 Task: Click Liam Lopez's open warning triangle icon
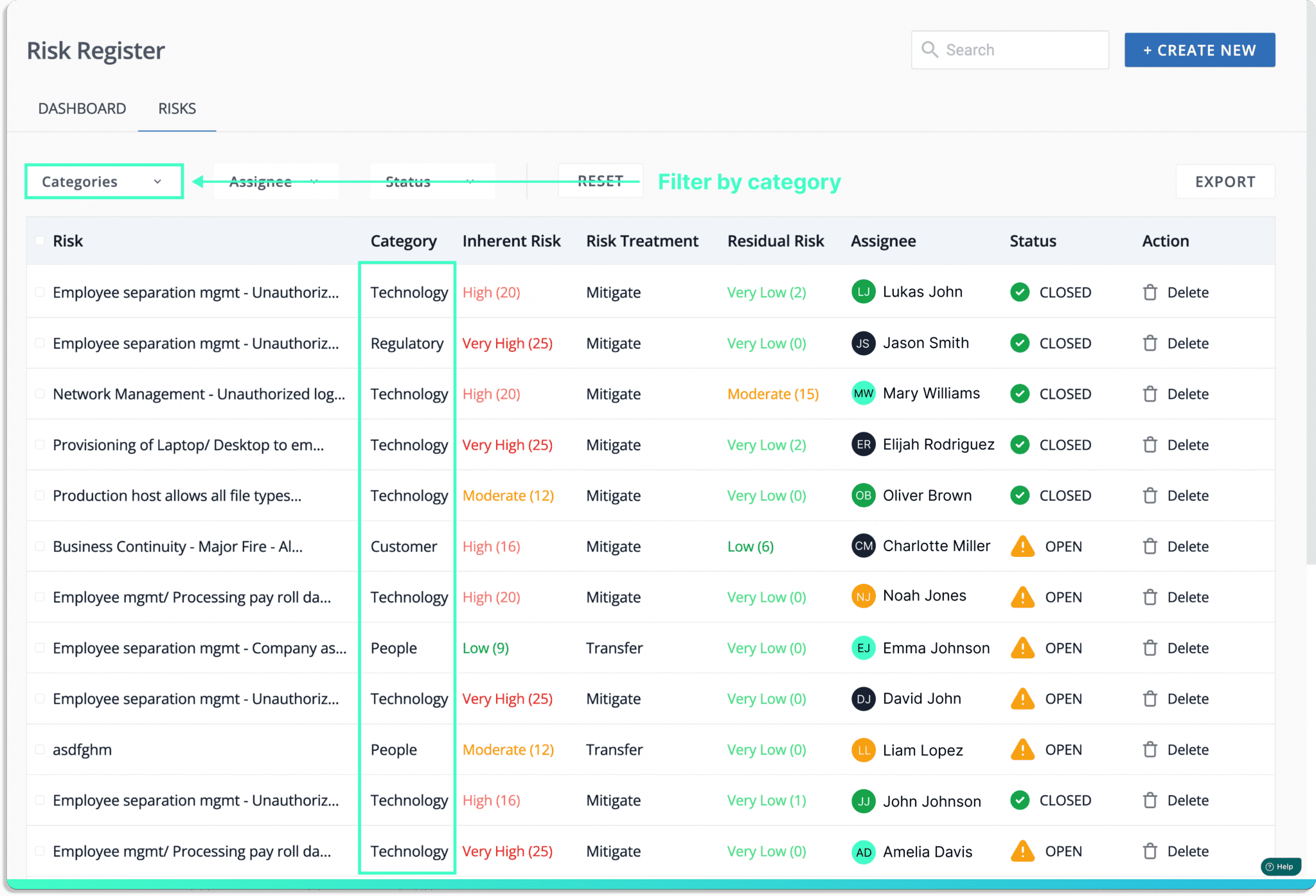tap(1022, 750)
